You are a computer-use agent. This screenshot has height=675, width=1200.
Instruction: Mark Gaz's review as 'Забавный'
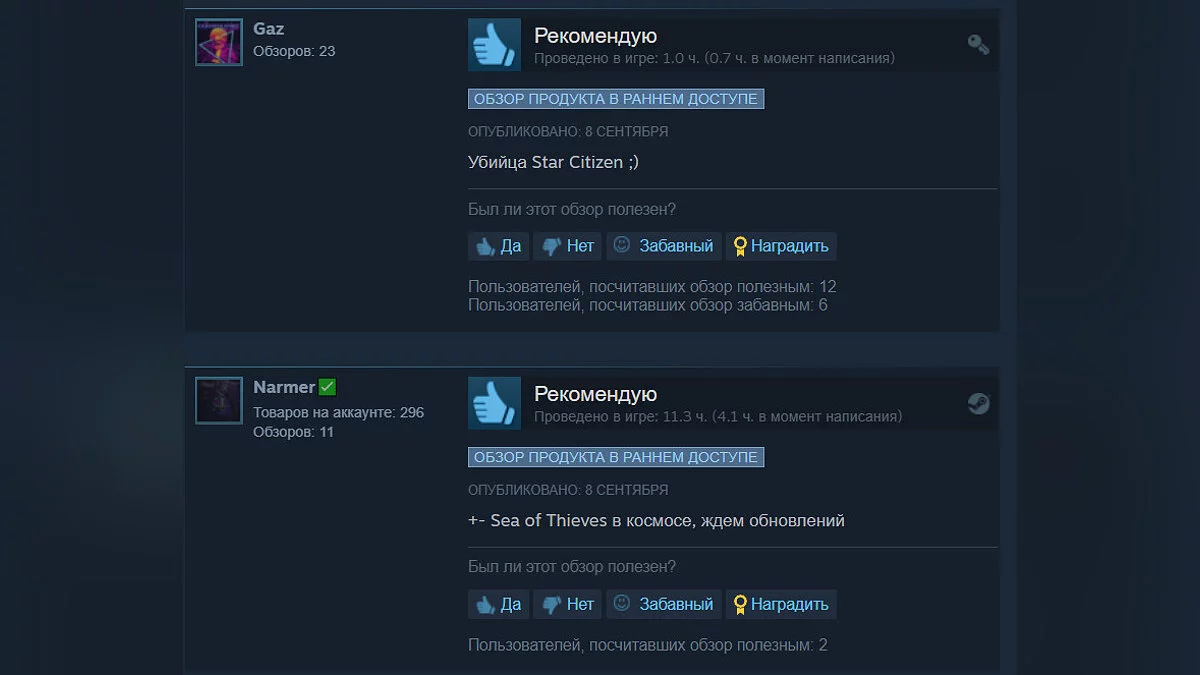click(664, 246)
